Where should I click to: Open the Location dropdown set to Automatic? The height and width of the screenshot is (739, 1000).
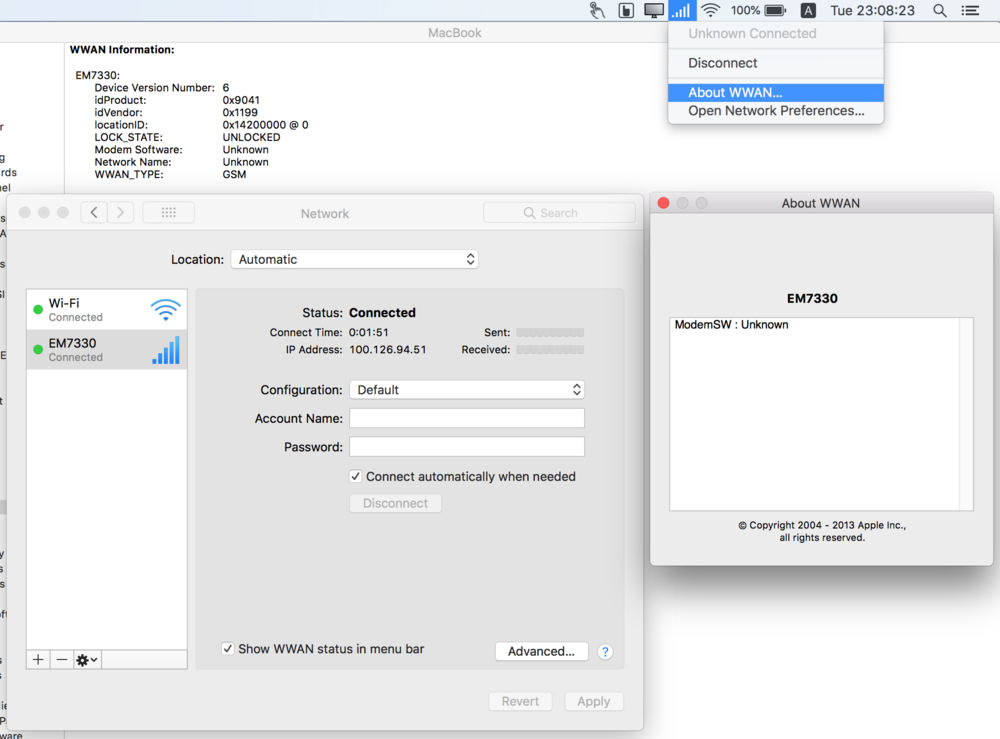[x=354, y=259]
